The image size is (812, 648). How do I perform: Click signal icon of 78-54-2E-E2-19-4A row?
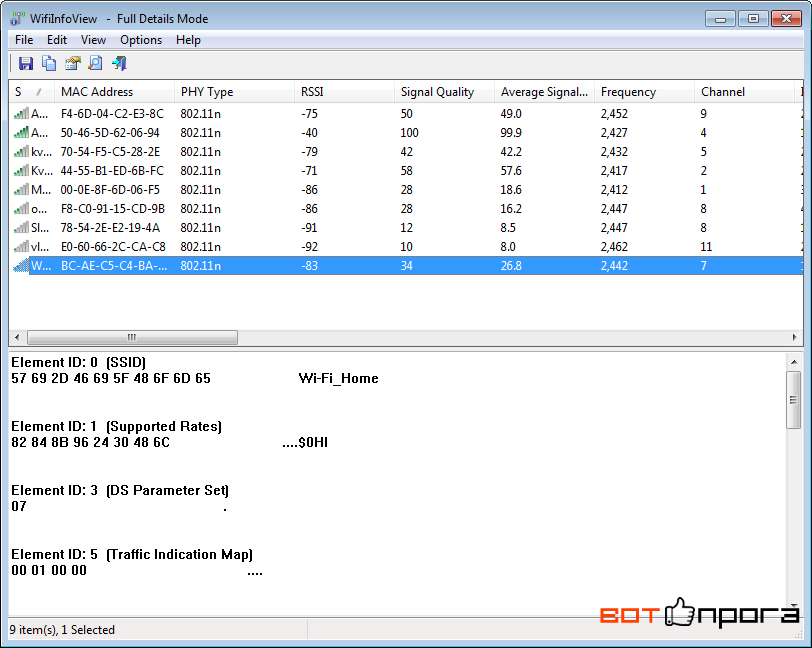point(21,227)
